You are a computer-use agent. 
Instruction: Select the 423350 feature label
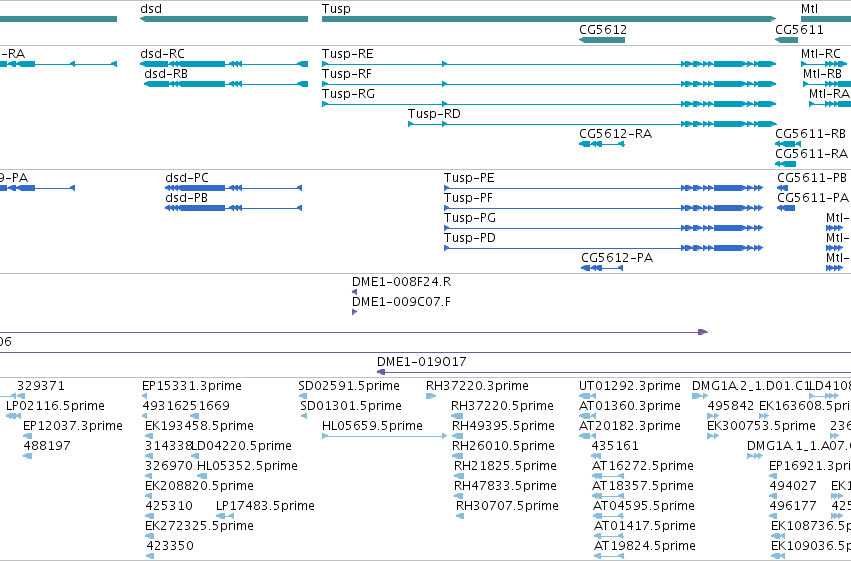170,547
